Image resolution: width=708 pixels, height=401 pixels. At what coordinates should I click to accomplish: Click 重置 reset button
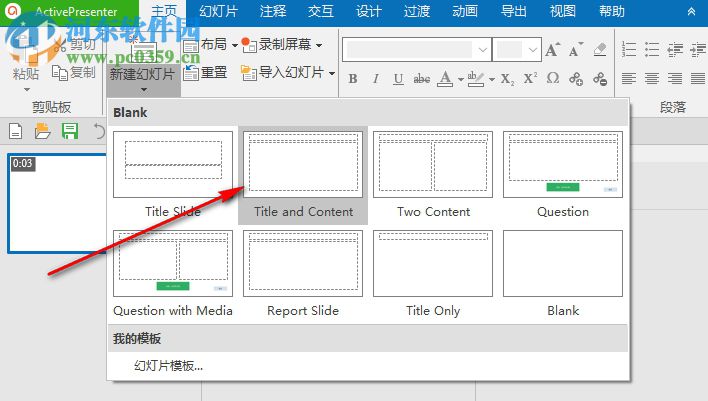click(205, 72)
